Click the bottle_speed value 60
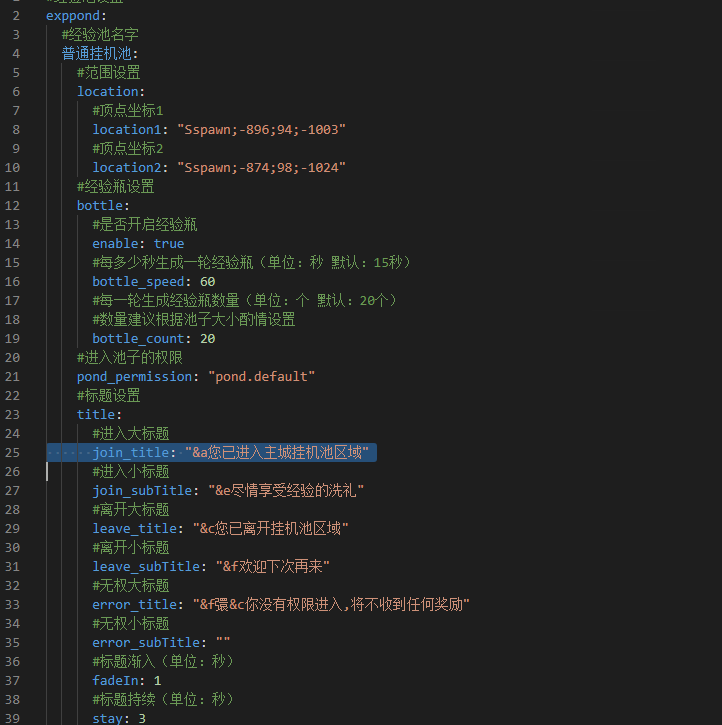This screenshot has width=722, height=725. 207,282
